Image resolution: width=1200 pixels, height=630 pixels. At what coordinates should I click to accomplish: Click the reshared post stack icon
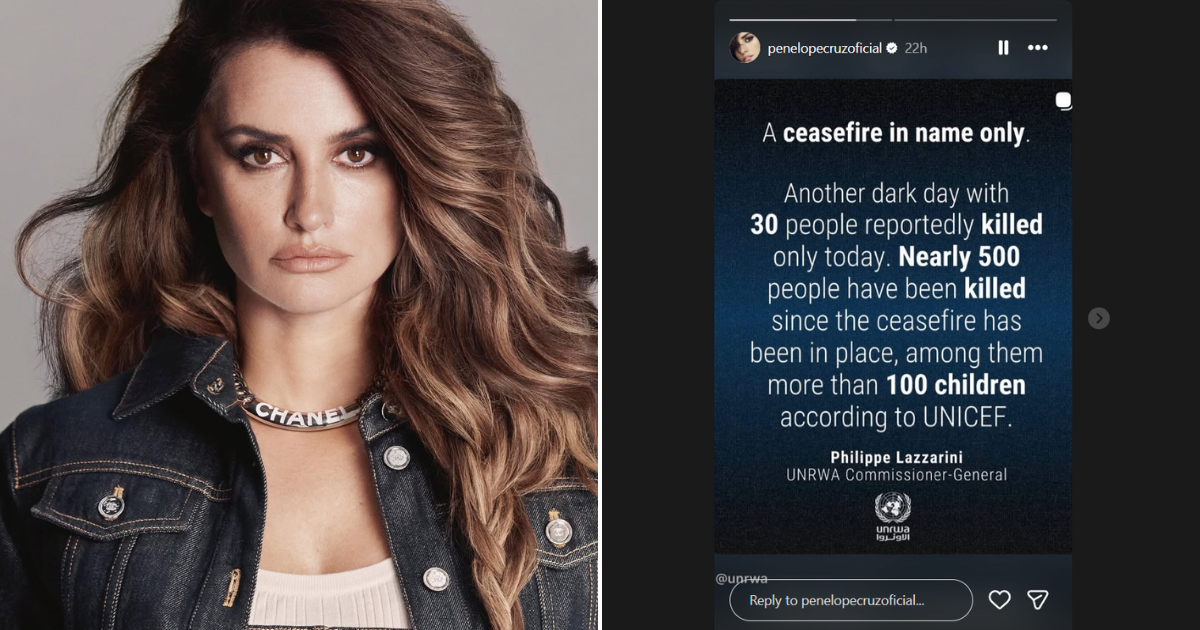(x=1063, y=100)
